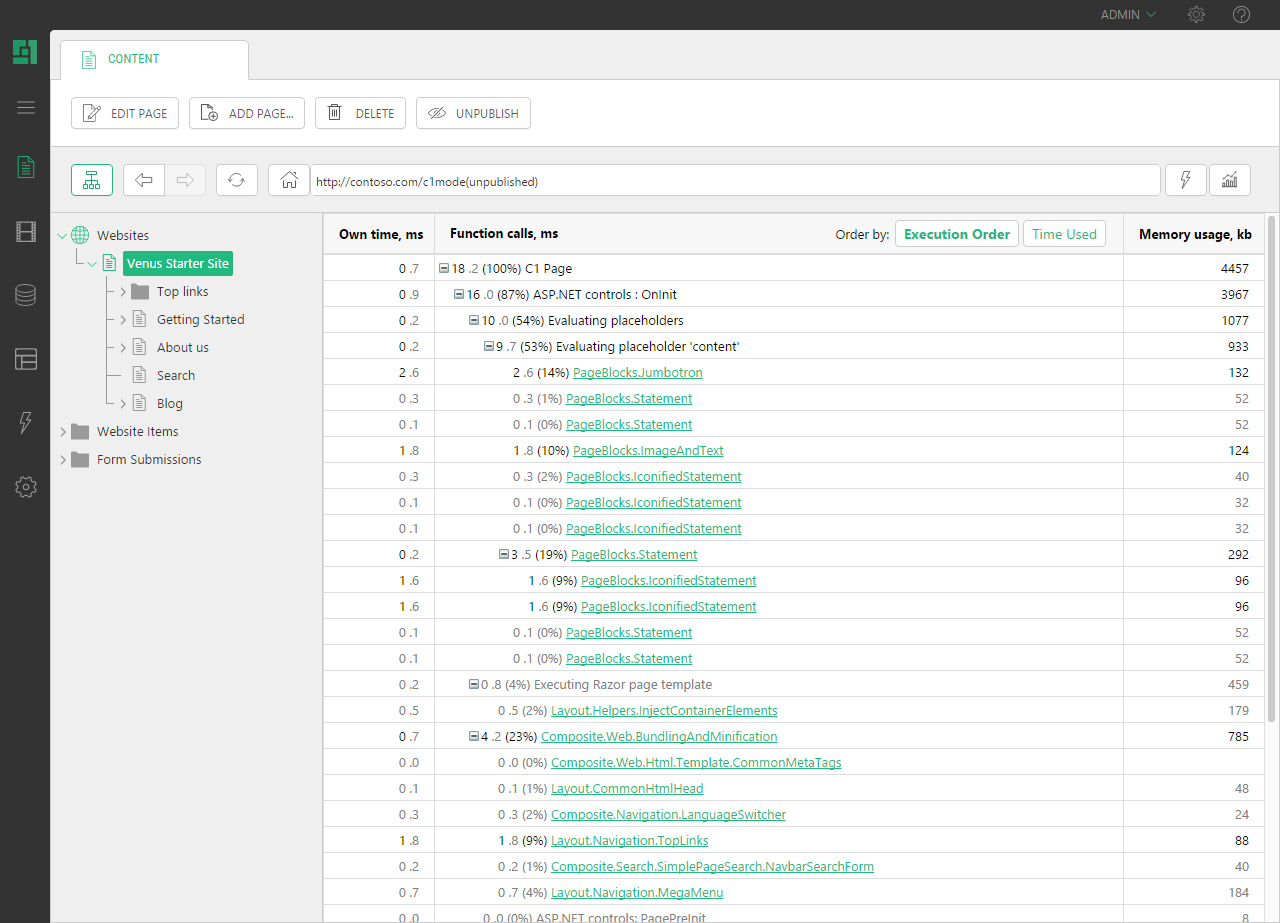
Task: Run the profiler via the lightning icon
Action: point(1186,180)
